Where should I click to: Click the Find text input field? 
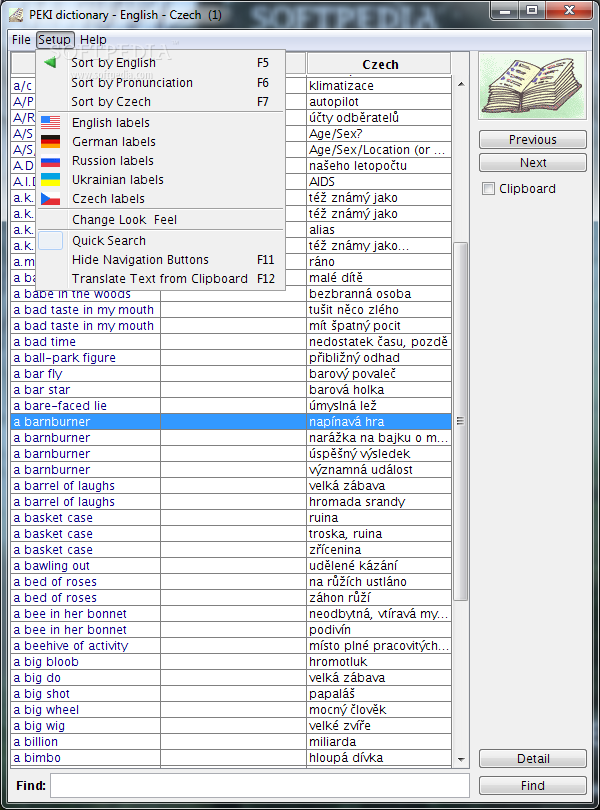point(260,785)
